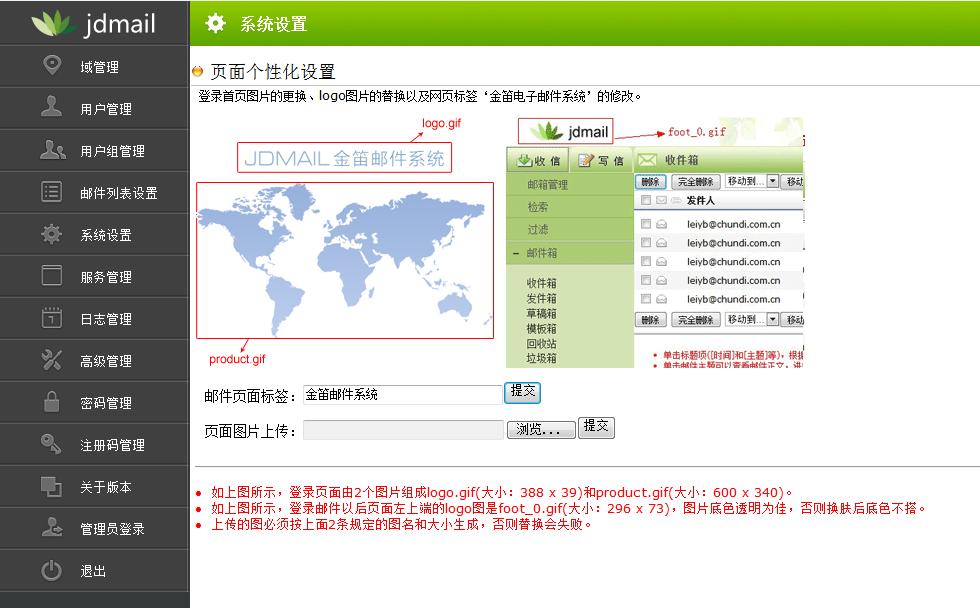
Task: Click the person-arrow icon for 管理员登录
Action: pyautogui.click(x=52, y=527)
